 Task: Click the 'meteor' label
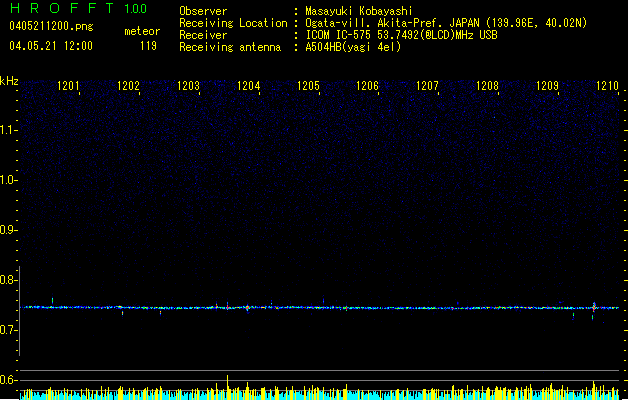(x=141, y=32)
